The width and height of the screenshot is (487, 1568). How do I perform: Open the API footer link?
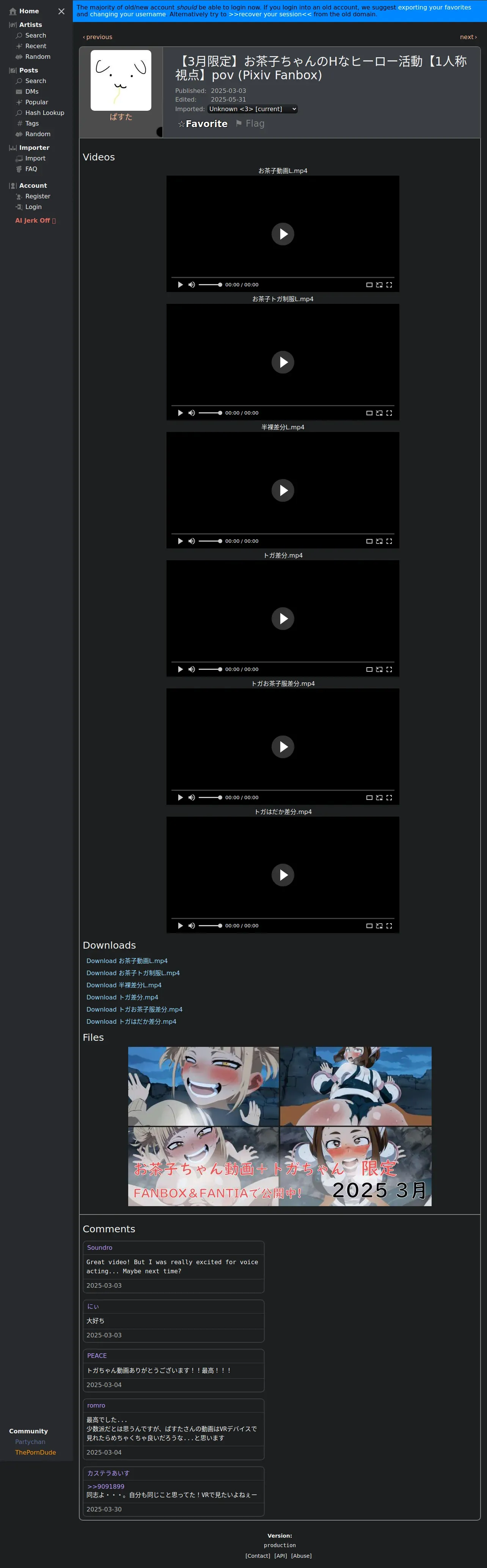[280, 1556]
